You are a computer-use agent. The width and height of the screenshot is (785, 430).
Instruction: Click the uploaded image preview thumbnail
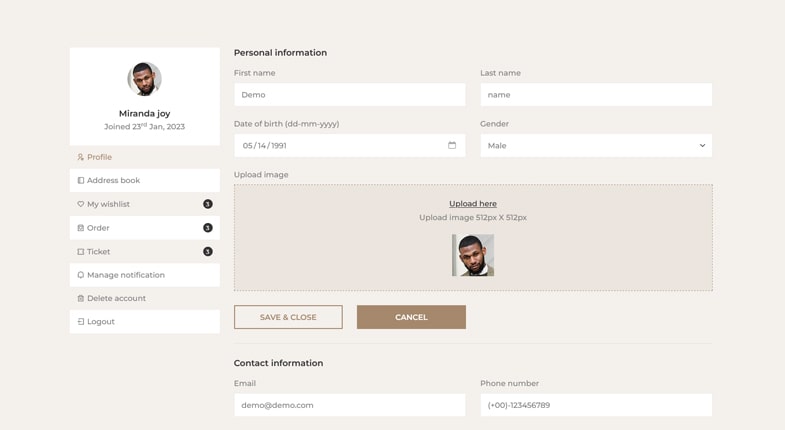[x=473, y=255]
